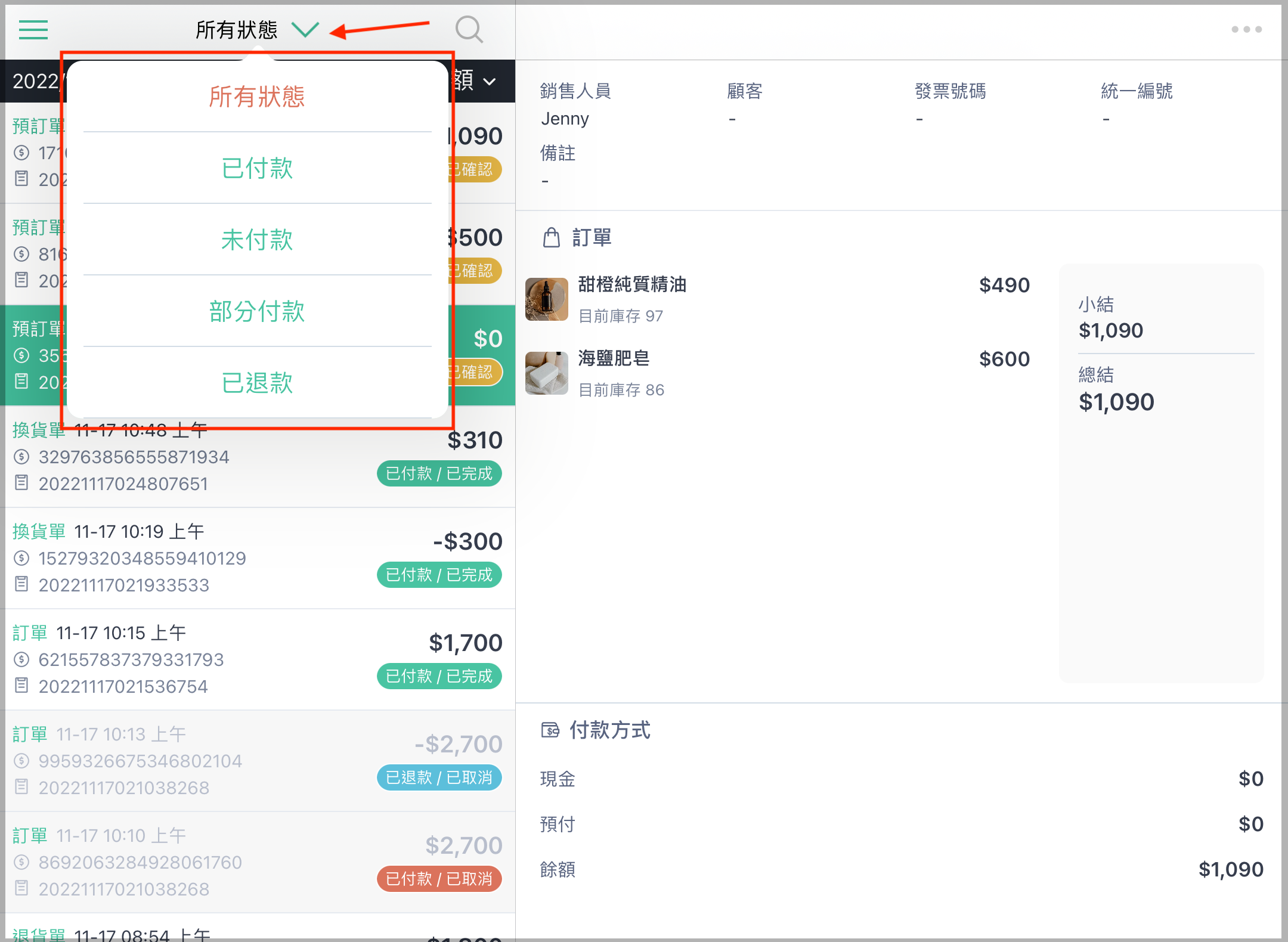Open the three-dot more options menu
Image resolution: width=1288 pixels, height=942 pixels.
tap(1246, 29)
